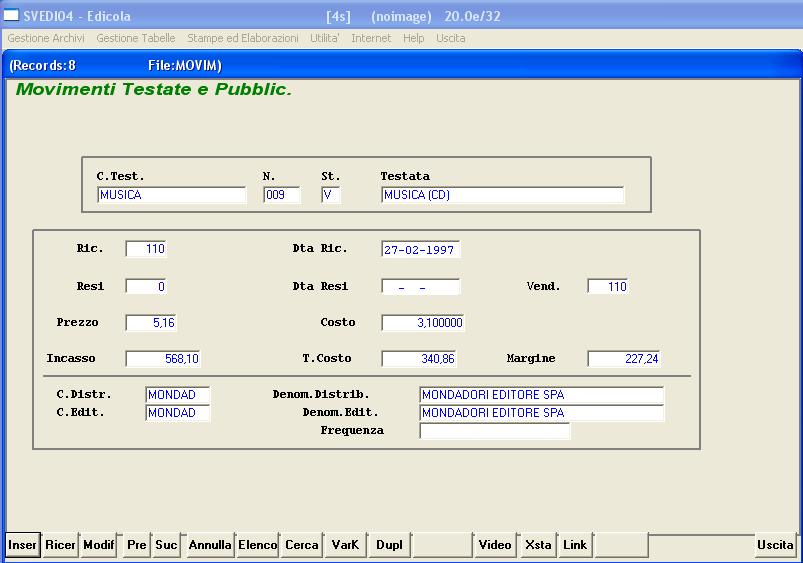Click the Incasso field showing 568,10
Screen dimensions: 803x563
point(163,359)
